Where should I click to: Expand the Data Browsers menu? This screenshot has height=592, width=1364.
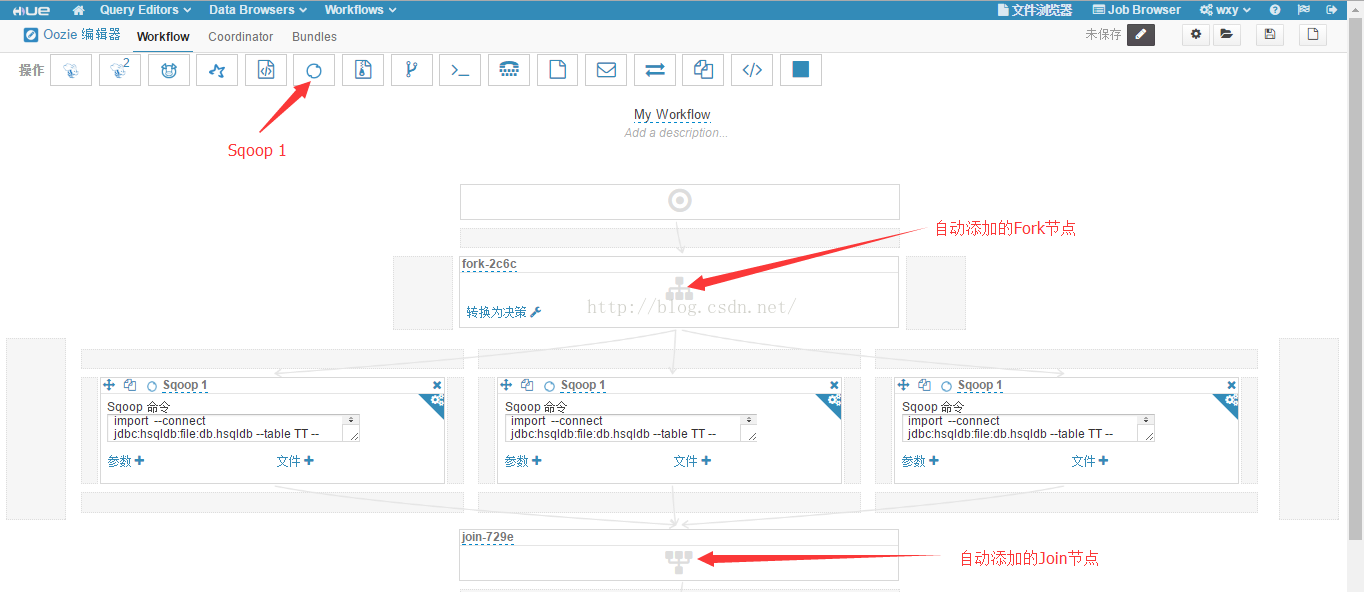pyautogui.click(x=258, y=10)
